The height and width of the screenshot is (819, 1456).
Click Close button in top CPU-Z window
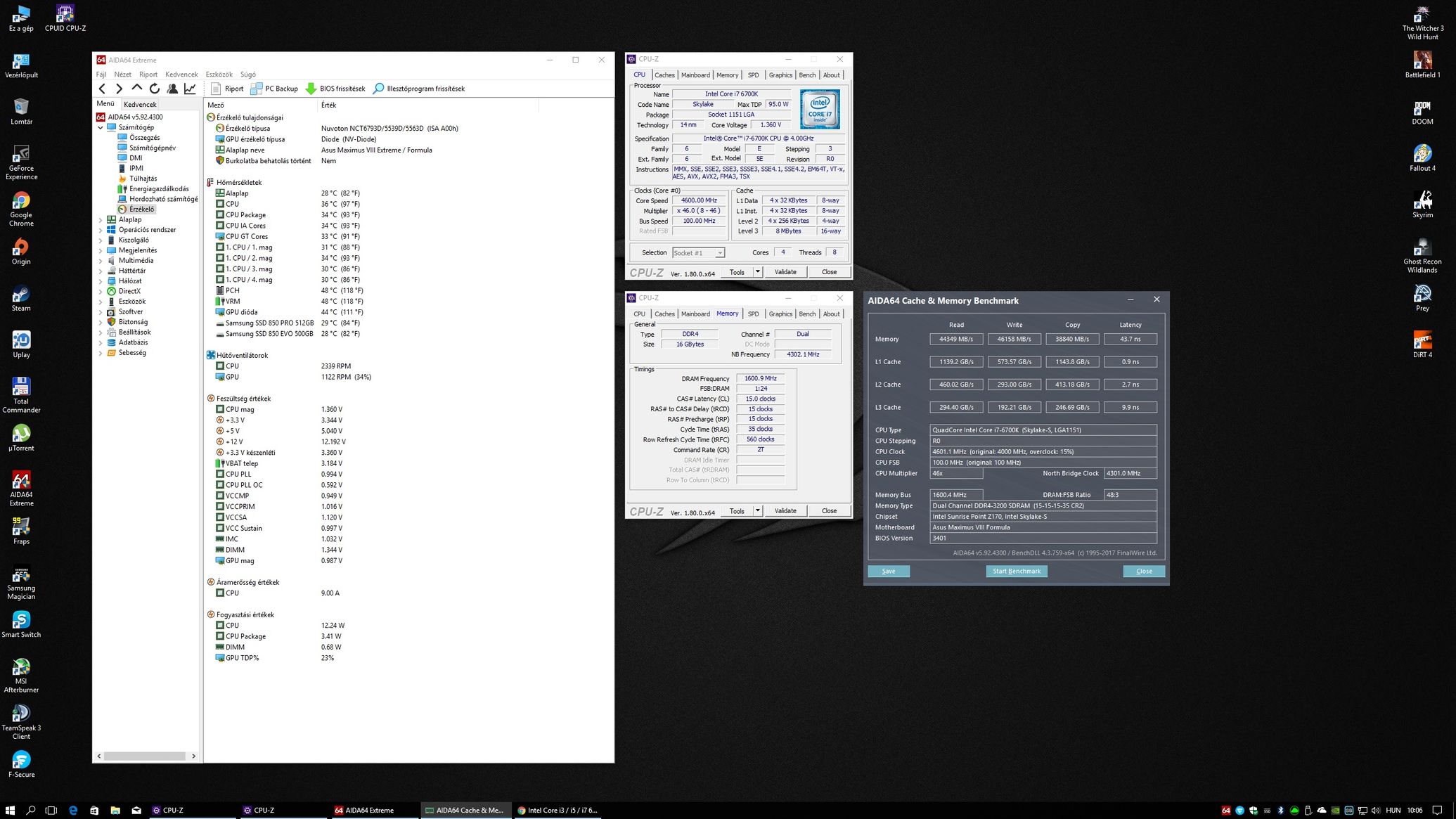point(829,272)
